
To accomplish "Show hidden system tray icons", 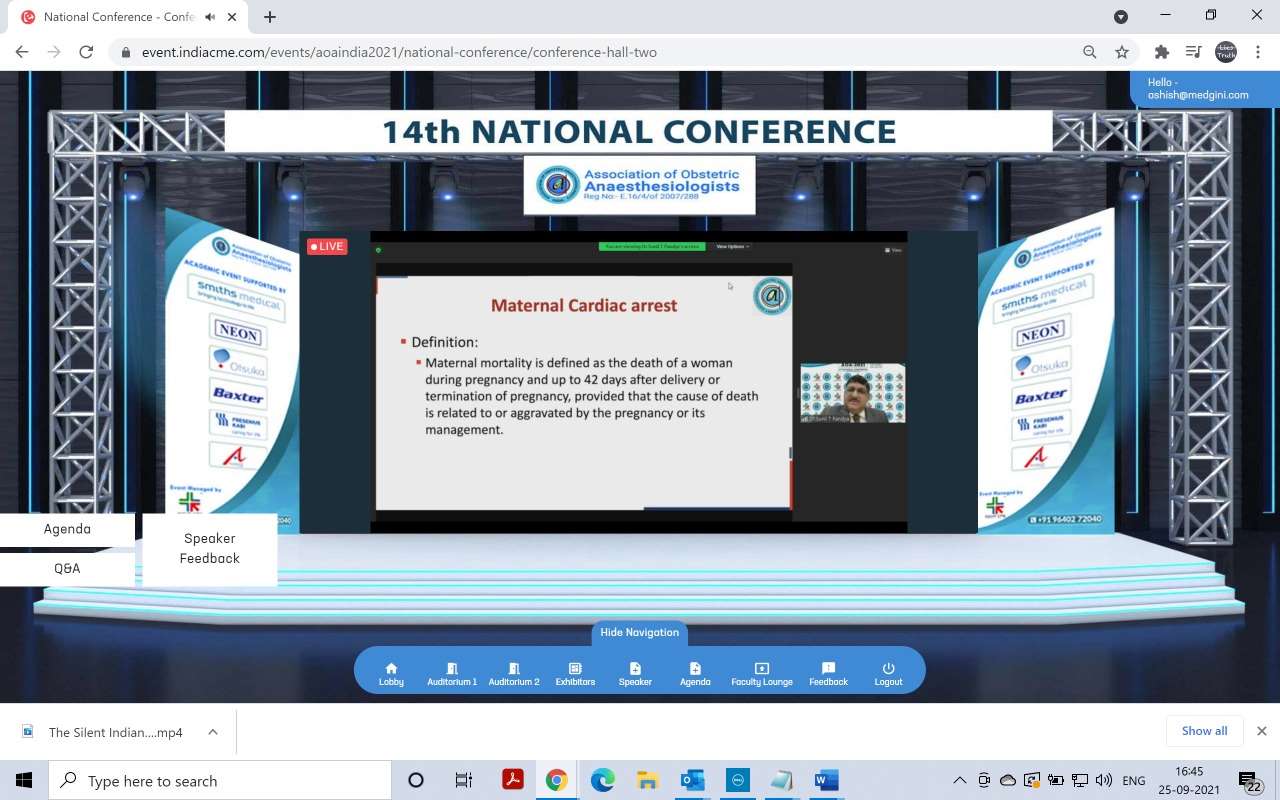I will click(960, 780).
